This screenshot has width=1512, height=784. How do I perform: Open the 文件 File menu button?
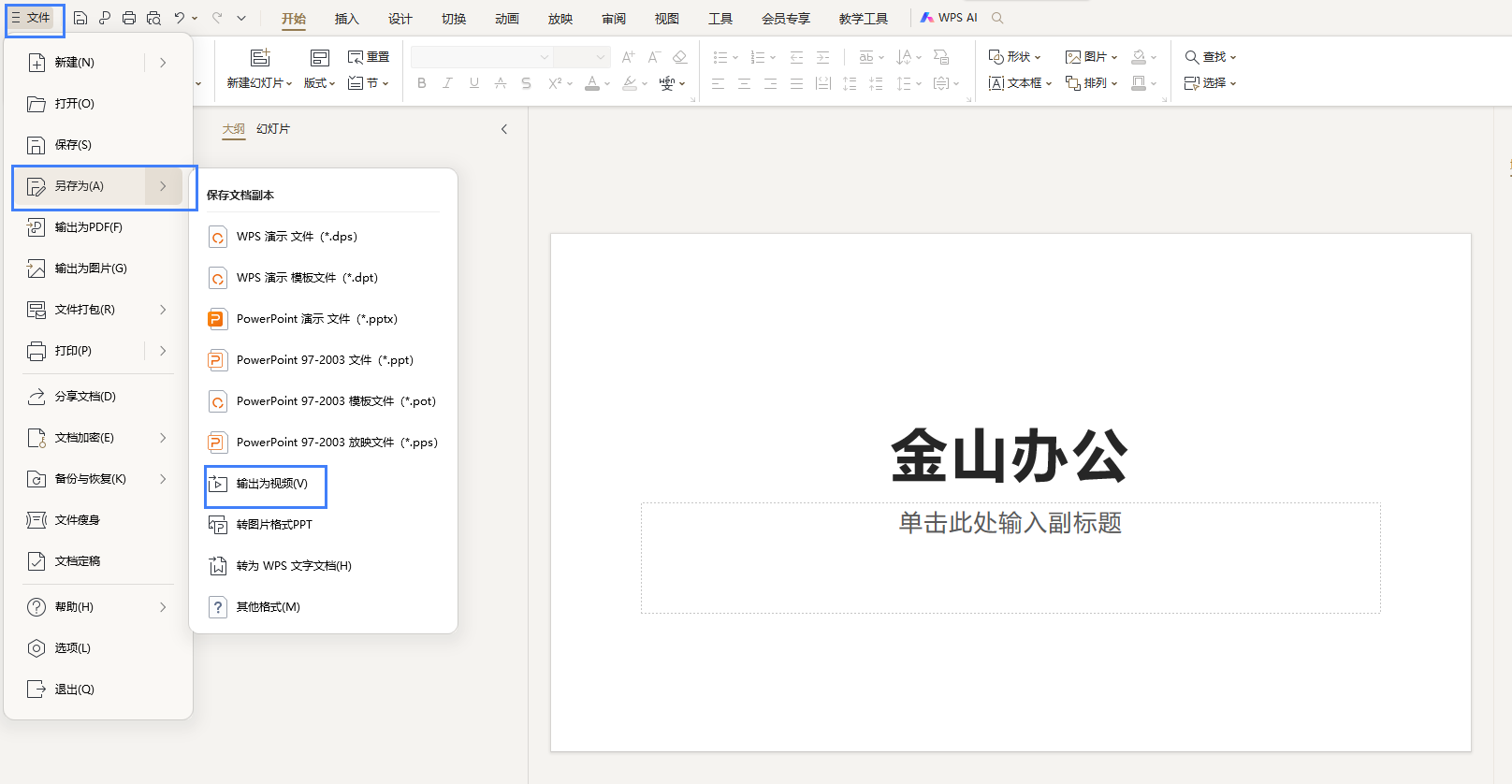point(31,18)
